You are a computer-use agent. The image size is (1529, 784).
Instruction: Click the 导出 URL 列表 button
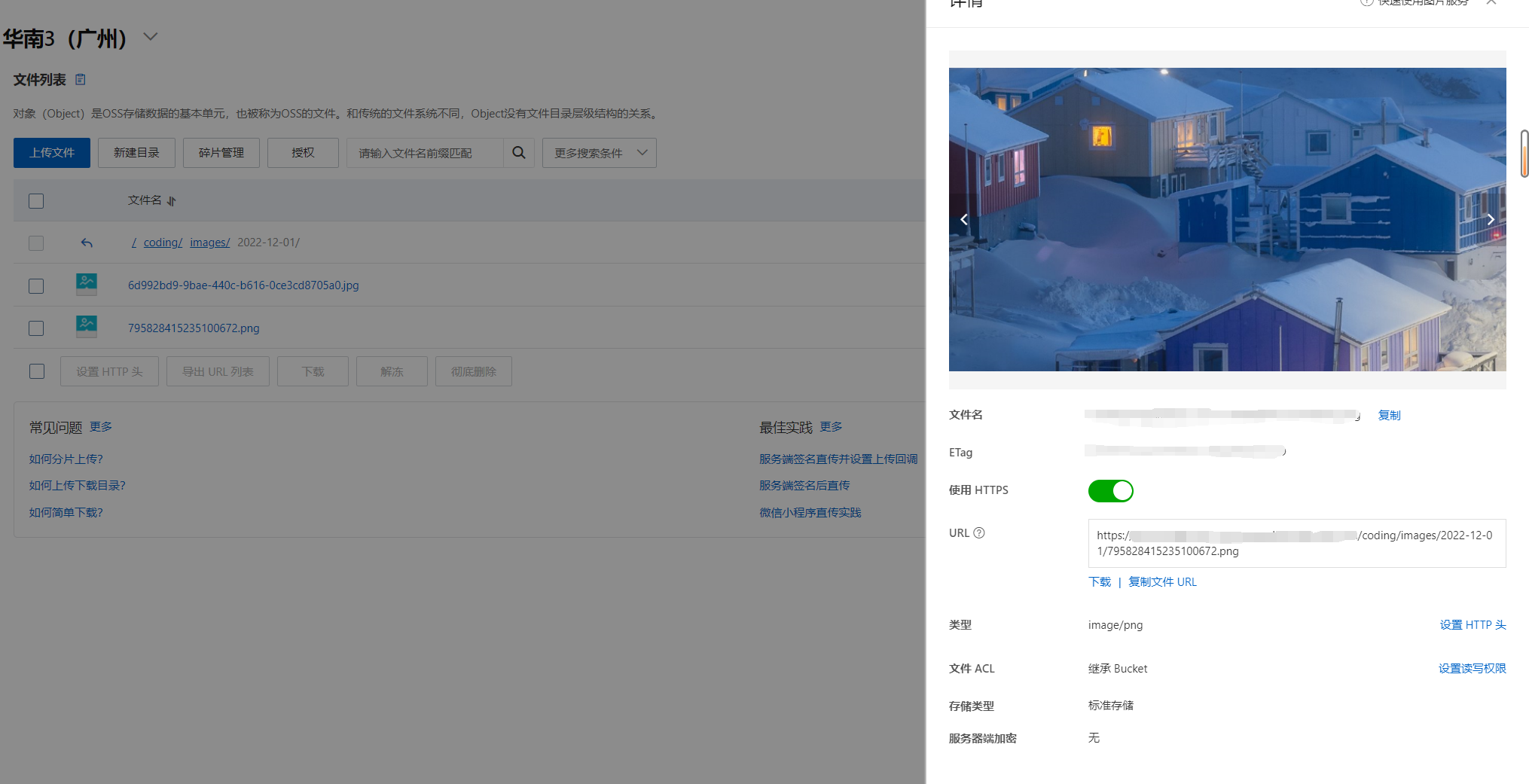pos(218,371)
